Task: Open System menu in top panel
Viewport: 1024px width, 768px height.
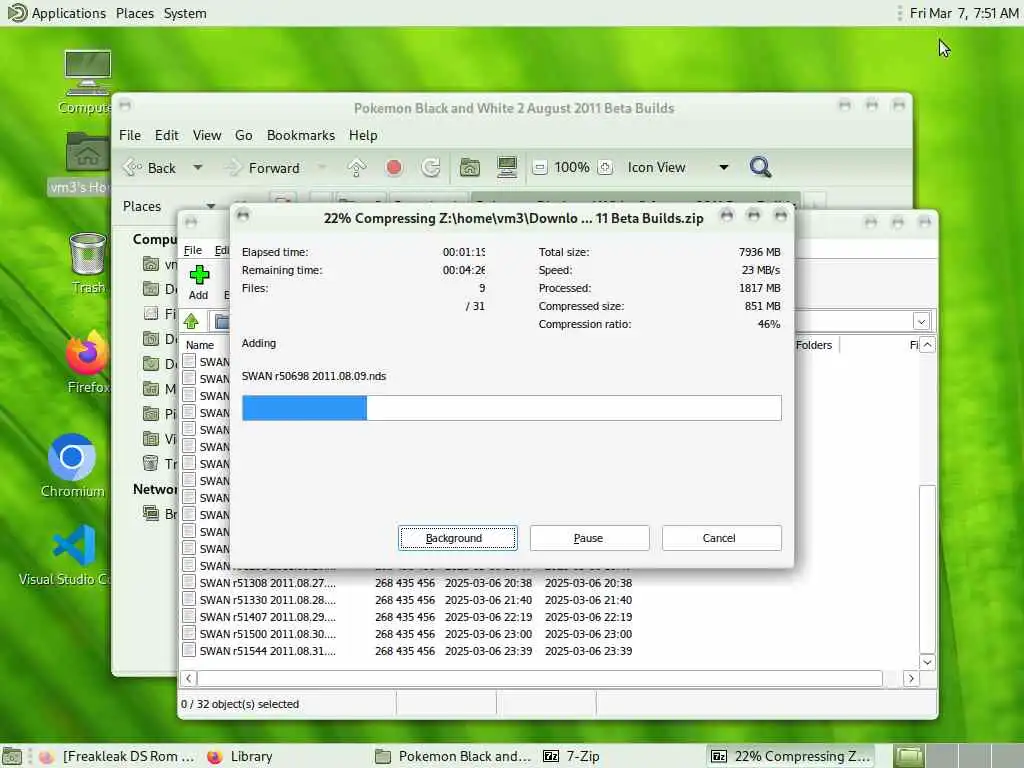Action: [185, 13]
